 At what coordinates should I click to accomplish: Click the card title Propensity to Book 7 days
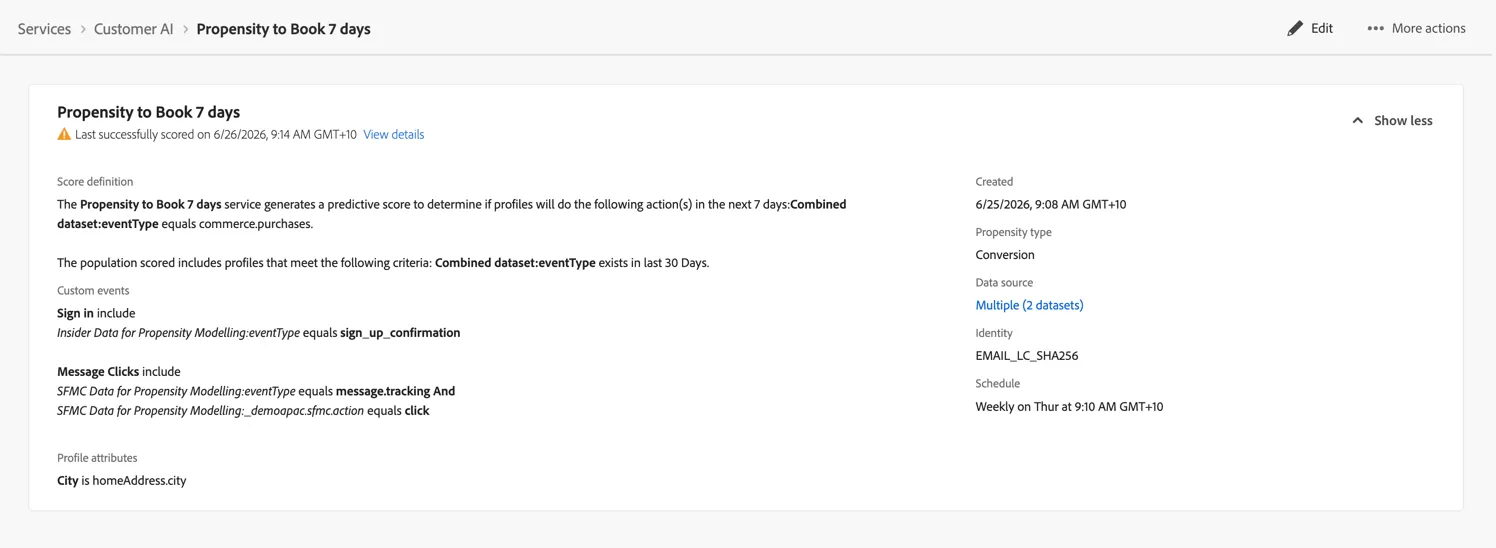tap(148, 112)
